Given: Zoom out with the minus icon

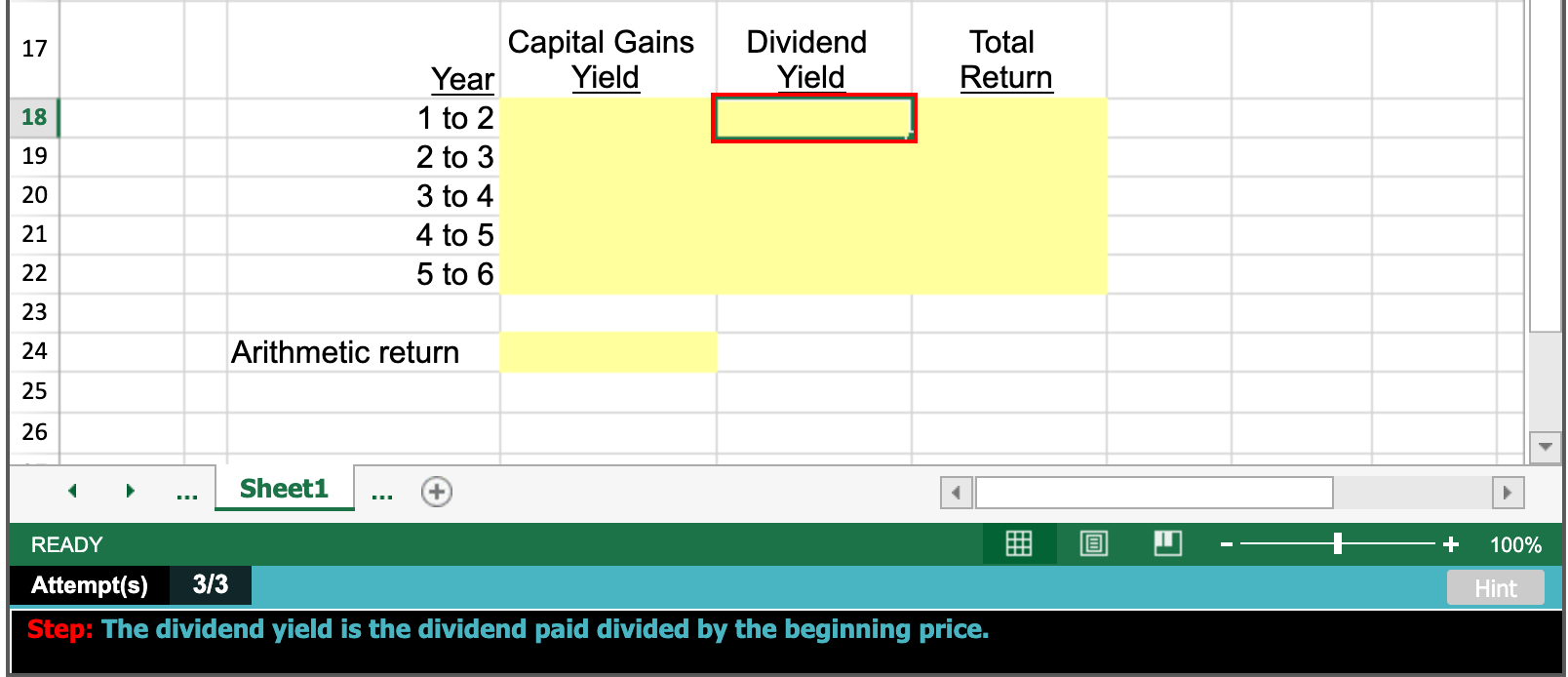Looking at the screenshot, I should tap(1227, 544).
